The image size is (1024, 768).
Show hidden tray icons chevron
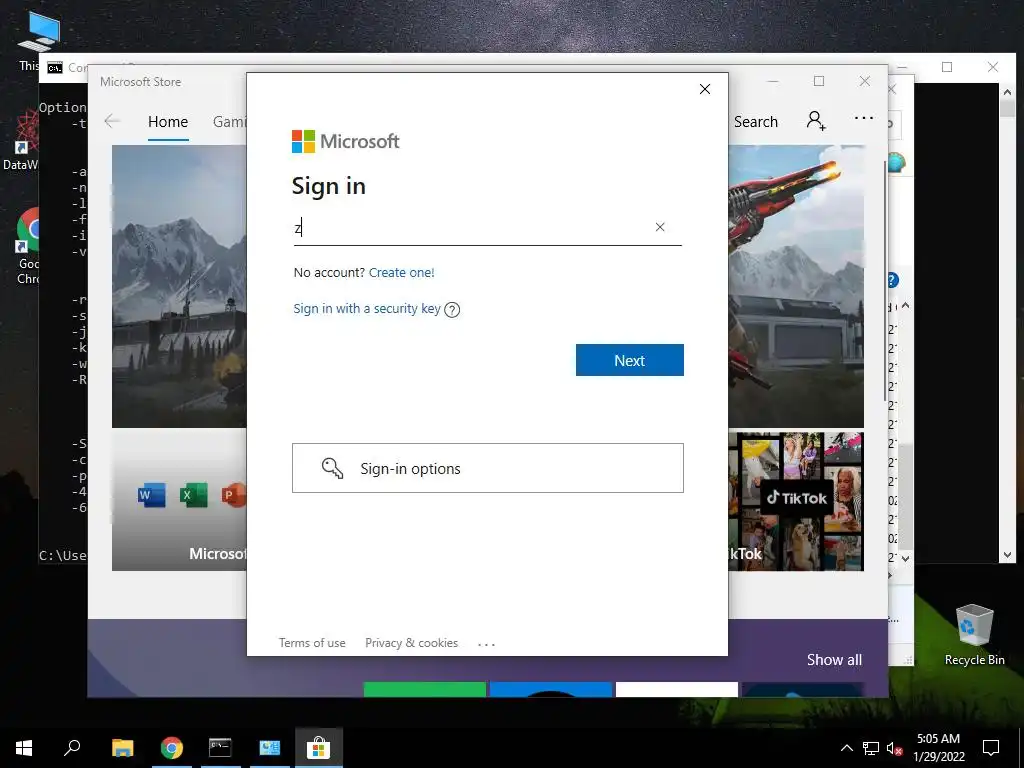(846, 748)
